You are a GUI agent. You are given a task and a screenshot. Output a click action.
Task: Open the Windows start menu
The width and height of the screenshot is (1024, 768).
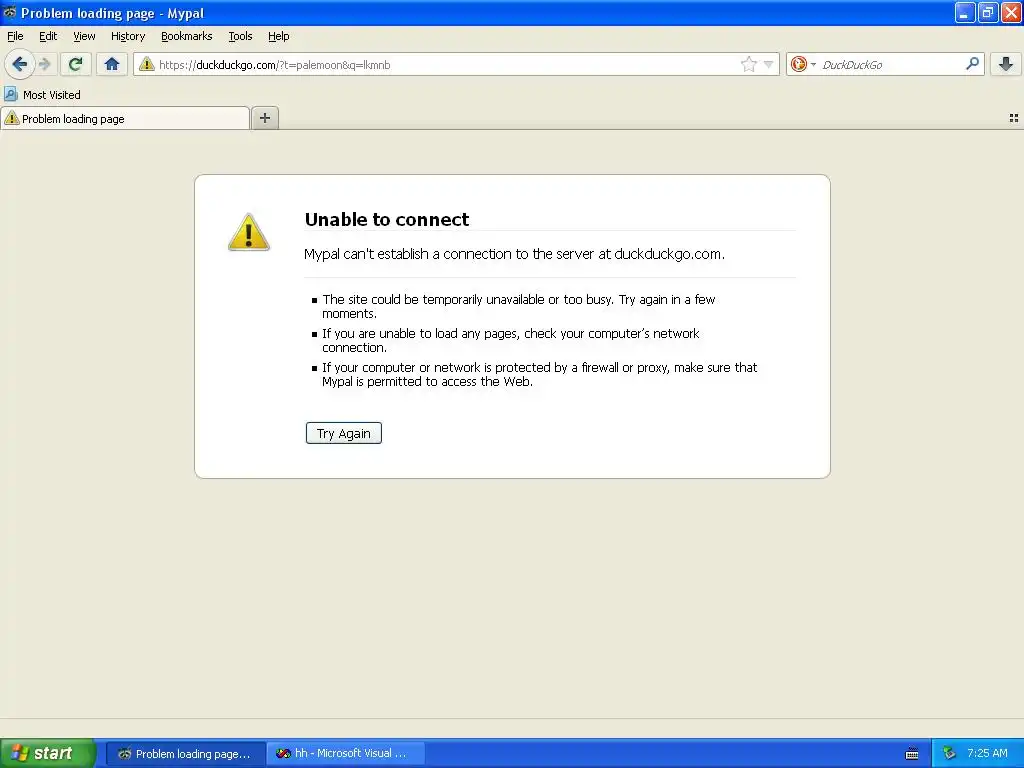[48, 753]
